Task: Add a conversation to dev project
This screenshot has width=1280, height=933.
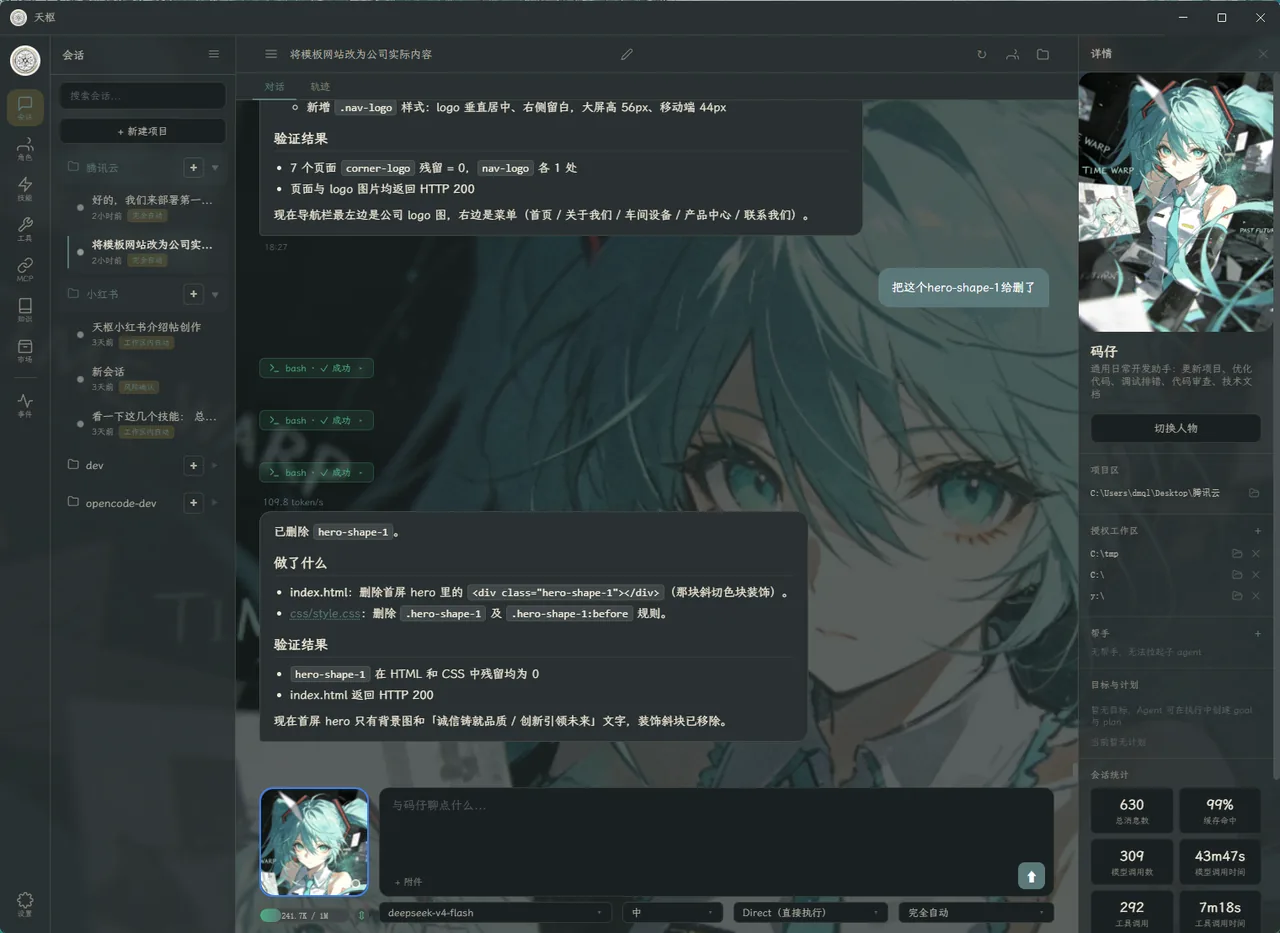Action: click(x=194, y=465)
